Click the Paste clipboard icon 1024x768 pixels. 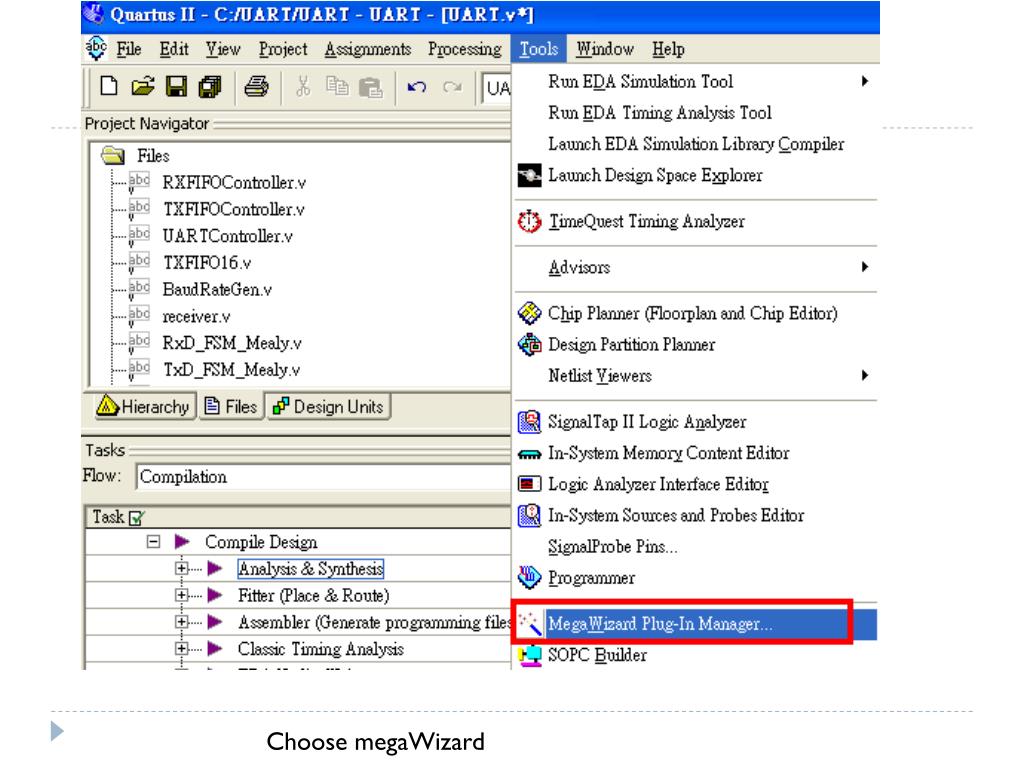371,87
